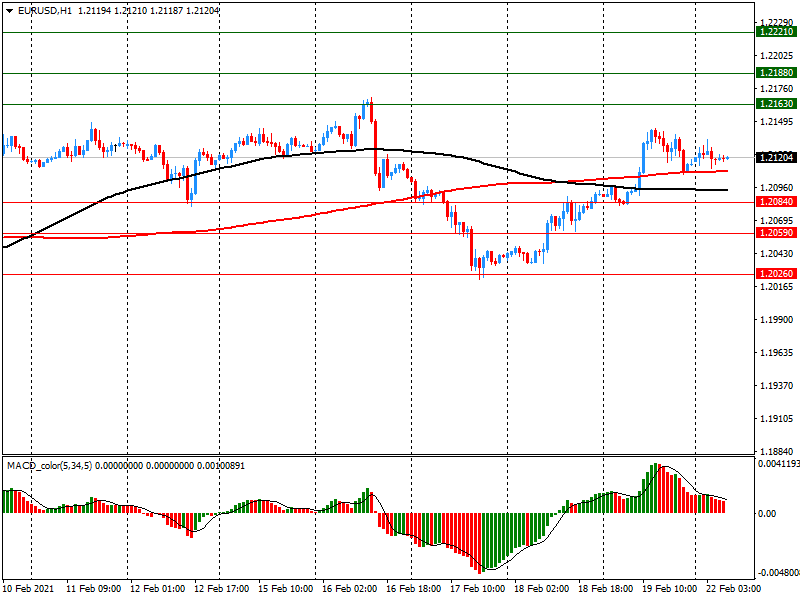The height and width of the screenshot is (600, 800).
Task: Click the triangle arrow beside EURUSD,H1
Action: (x=9, y=10)
